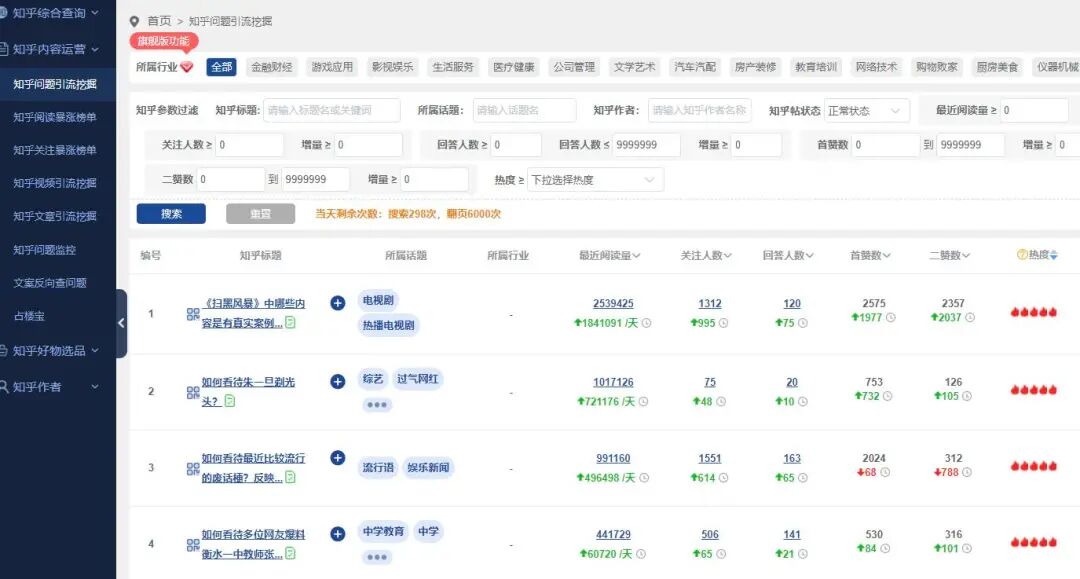Click clock icon next to 721176/天

[643, 401]
